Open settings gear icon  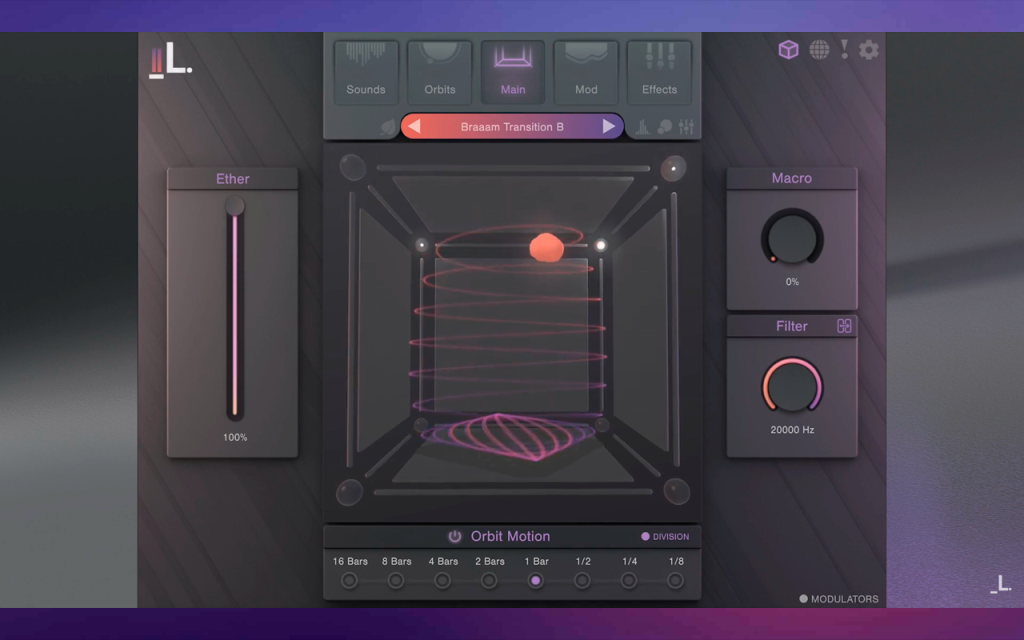click(869, 50)
